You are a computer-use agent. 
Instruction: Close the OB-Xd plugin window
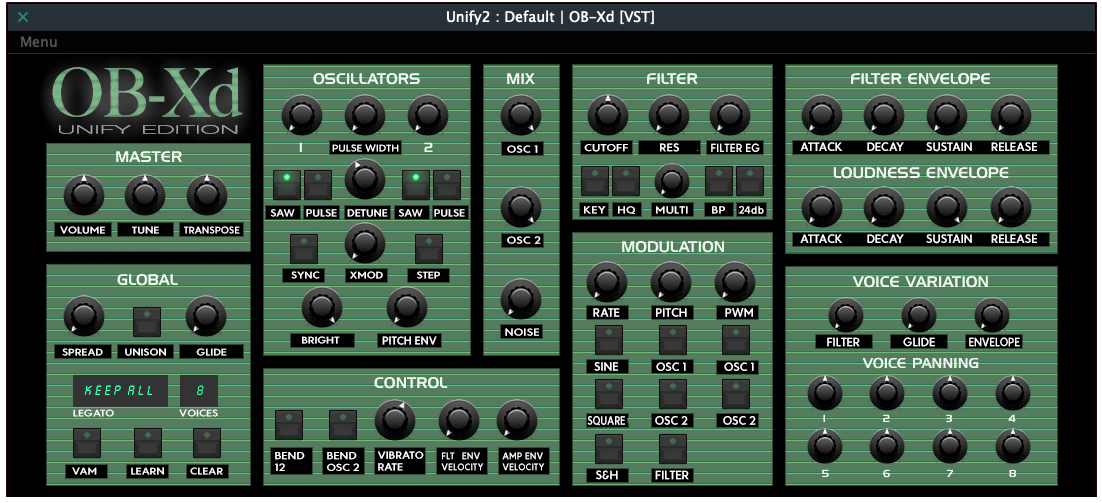[23, 17]
